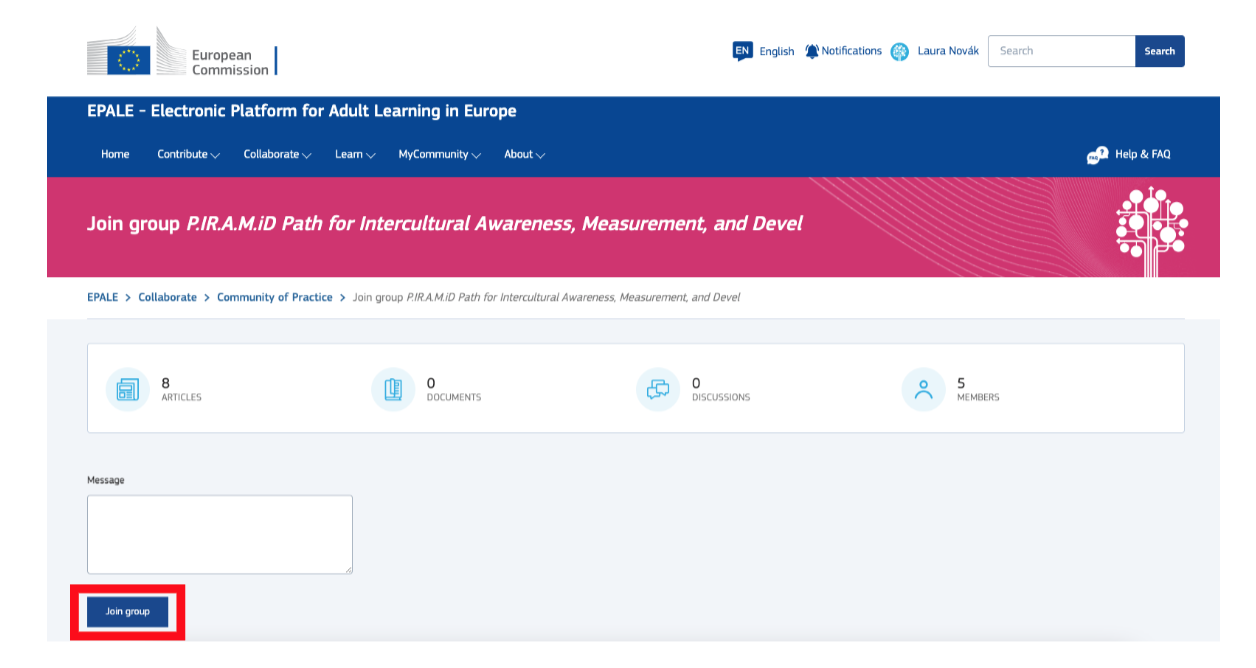Open Community of Practice breadcrumb link
The height and width of the screenshot is (668, 1256).
(x=274, y=298)
